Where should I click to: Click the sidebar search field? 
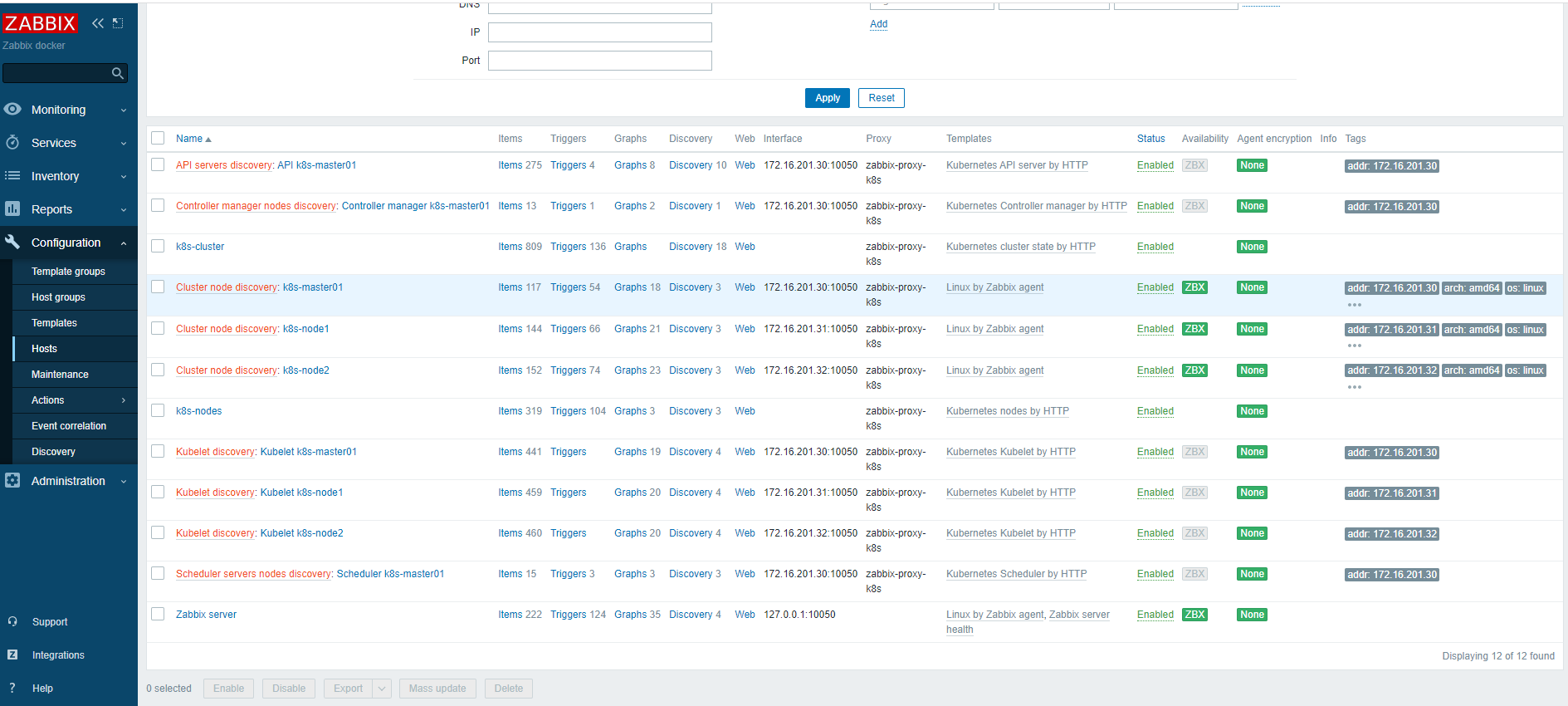tap(57, 73)
